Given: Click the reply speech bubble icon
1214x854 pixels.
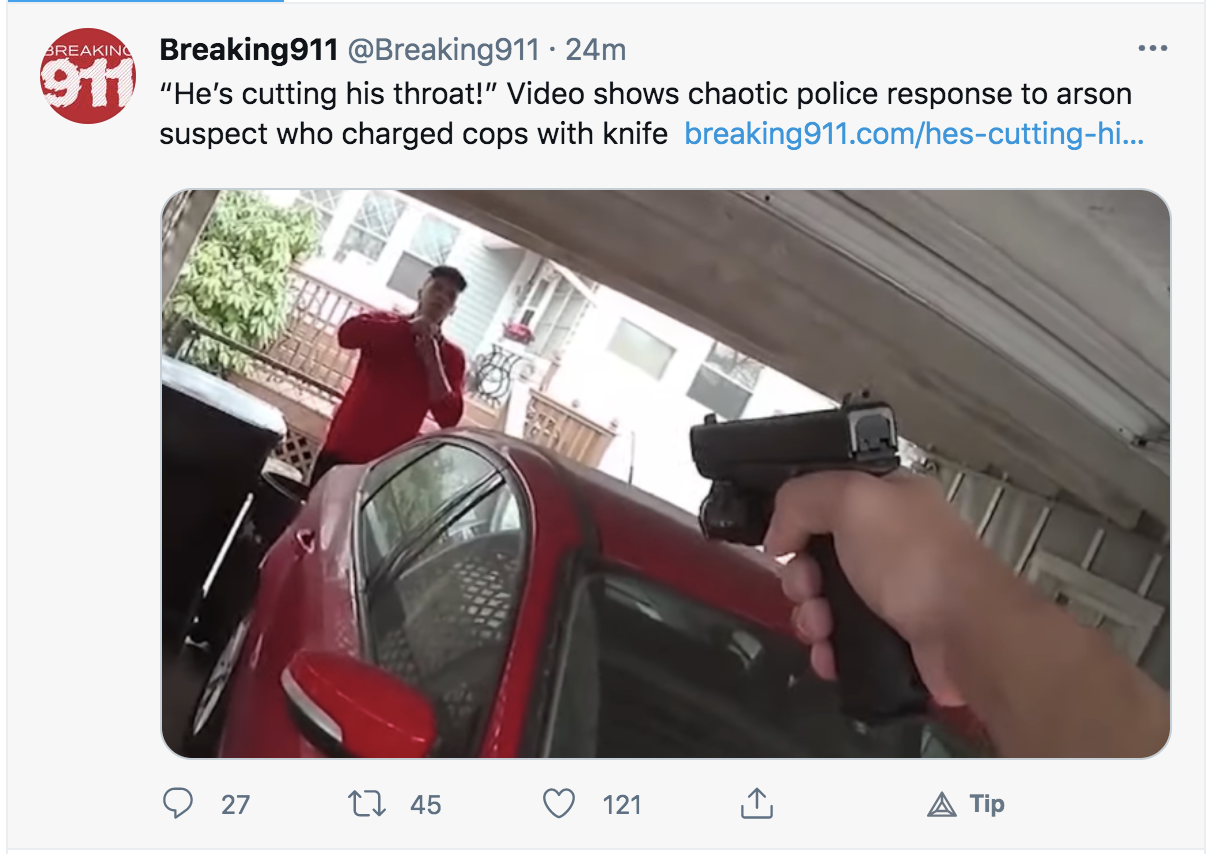Looking at the screenshot, I should pos(178,803).
